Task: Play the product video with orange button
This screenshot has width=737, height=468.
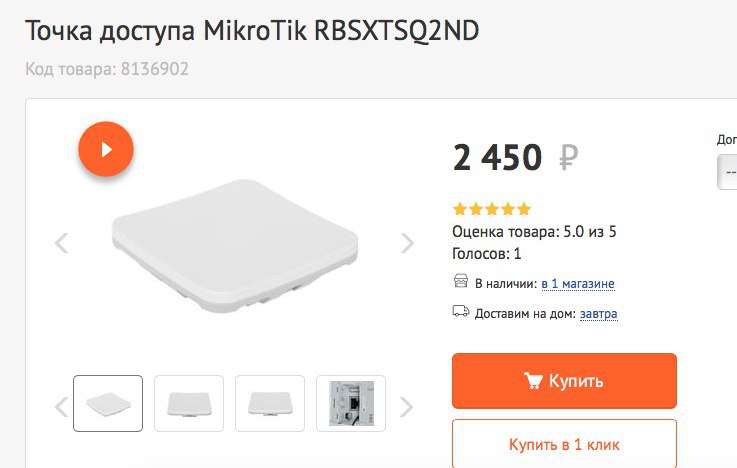Action: pyautogui.click(x=106, y=149)
